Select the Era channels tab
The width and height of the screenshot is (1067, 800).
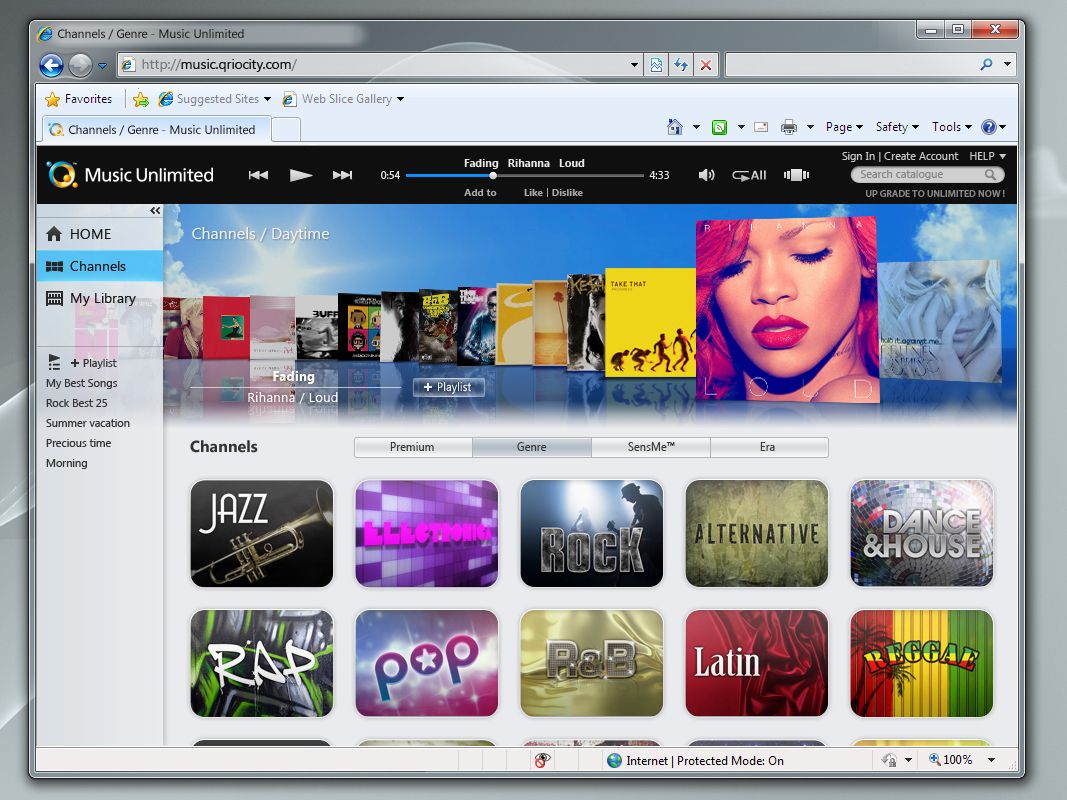[x=768, y=447]
